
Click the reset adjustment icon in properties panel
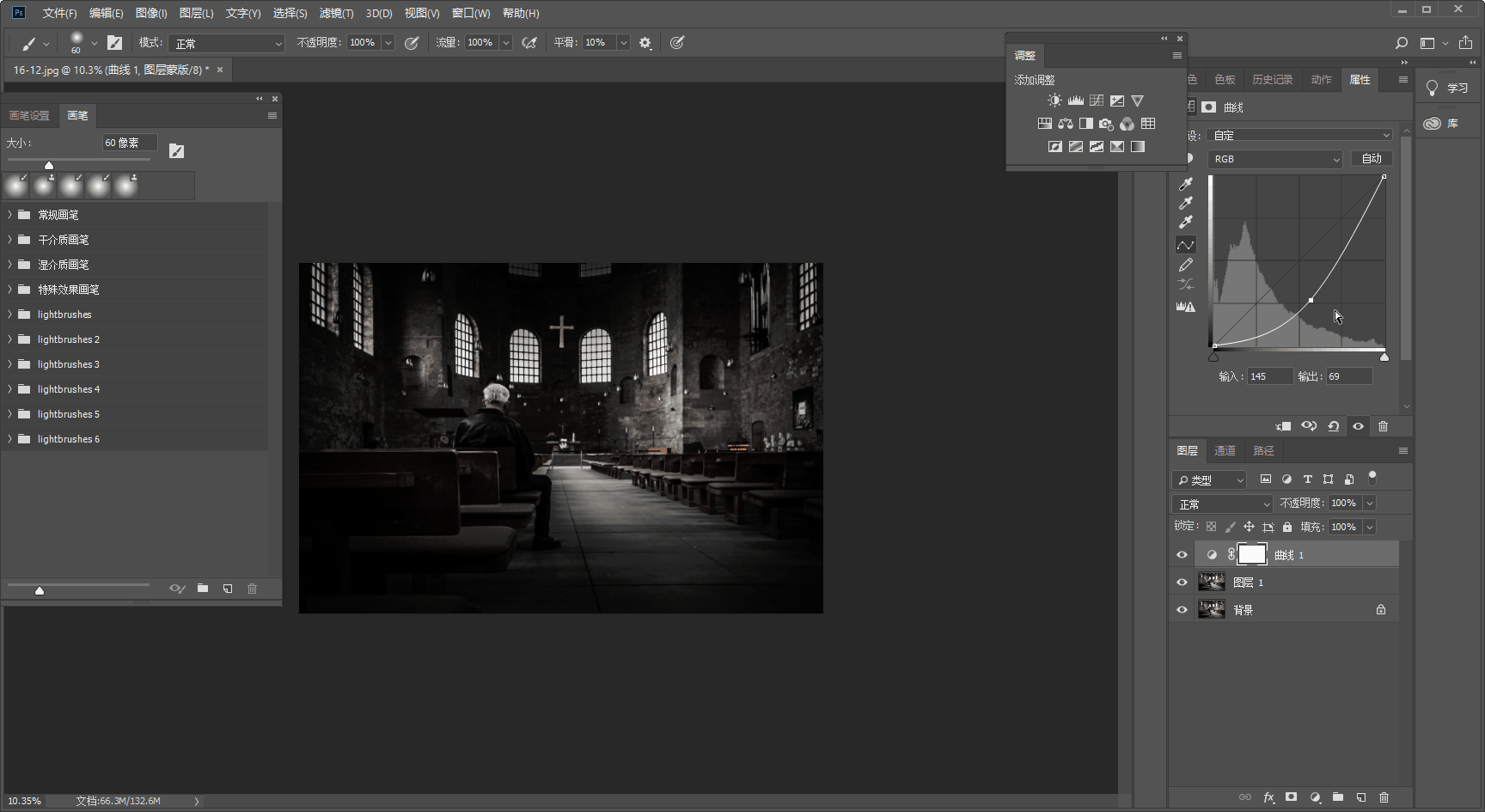(x=1333, y=426)
